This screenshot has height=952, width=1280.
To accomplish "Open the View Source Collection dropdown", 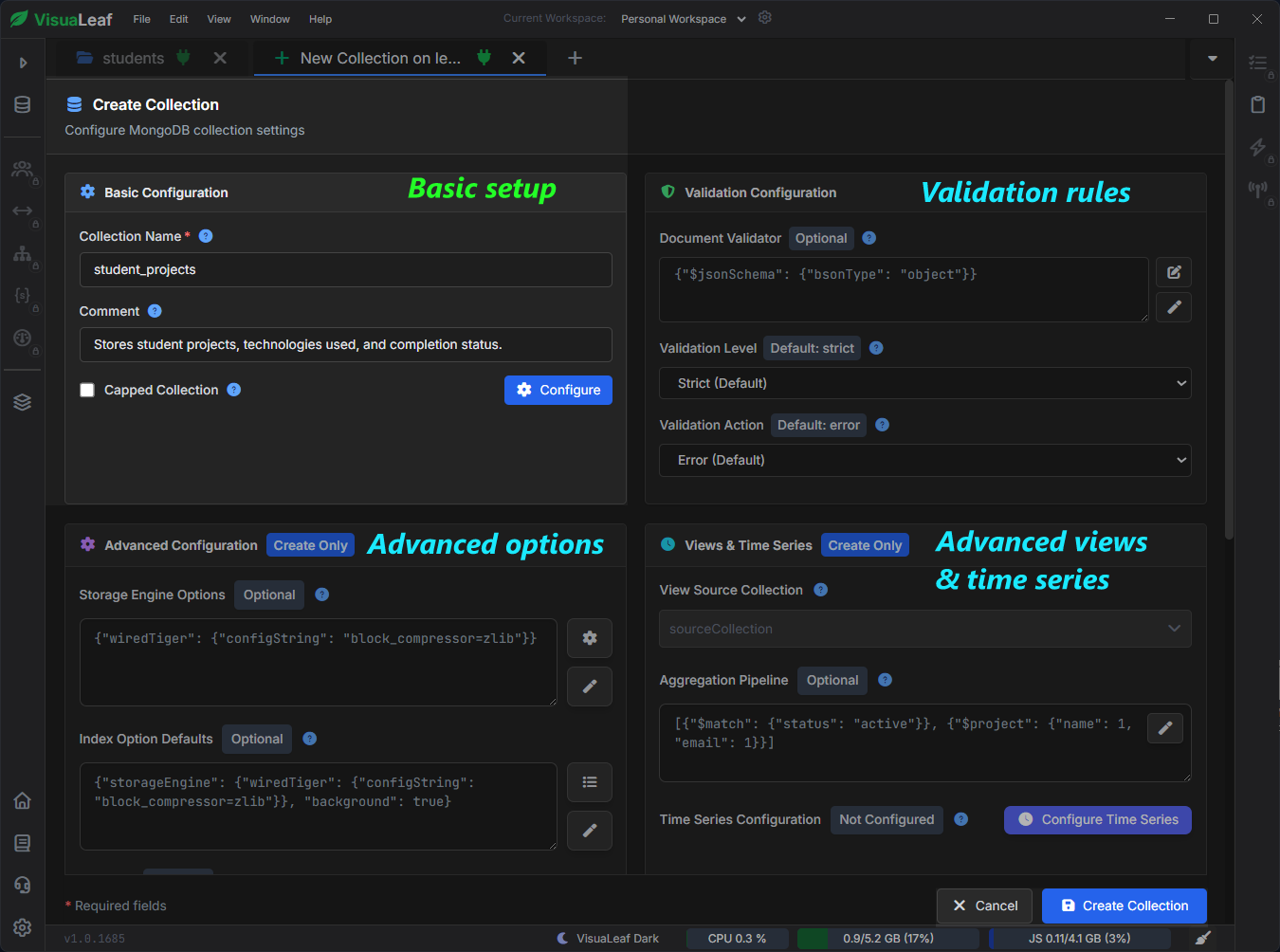I will point(925,629).
